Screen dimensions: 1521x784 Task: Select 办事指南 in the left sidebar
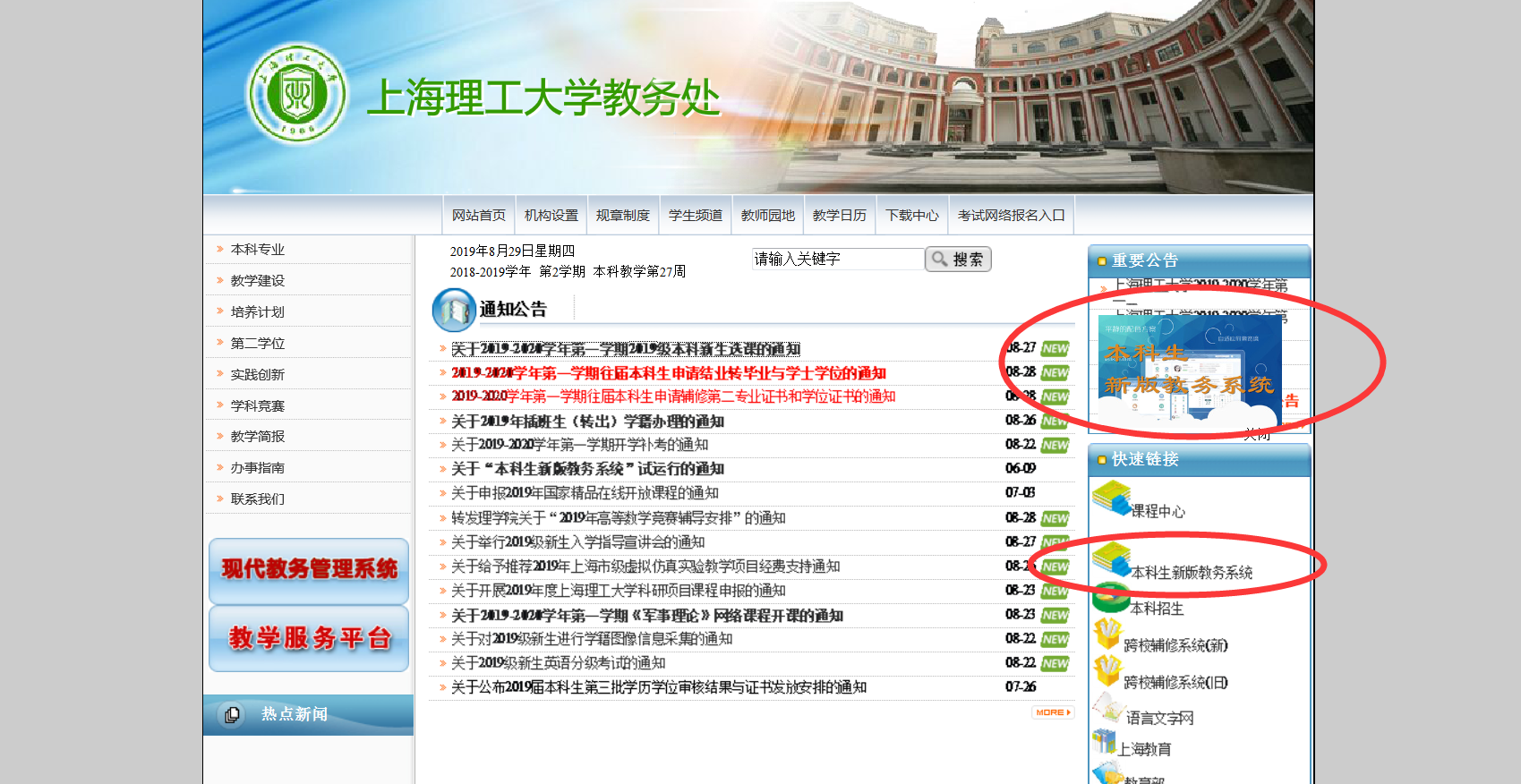click(x=258, y=468)
